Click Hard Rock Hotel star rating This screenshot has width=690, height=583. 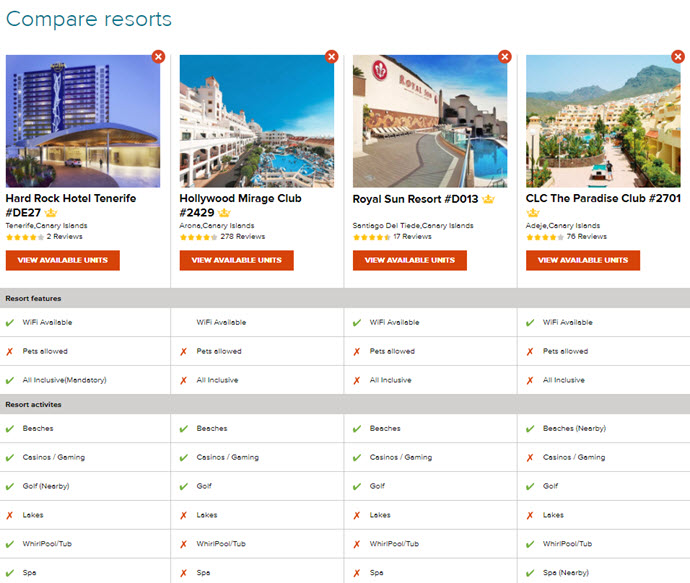[25, 237]
